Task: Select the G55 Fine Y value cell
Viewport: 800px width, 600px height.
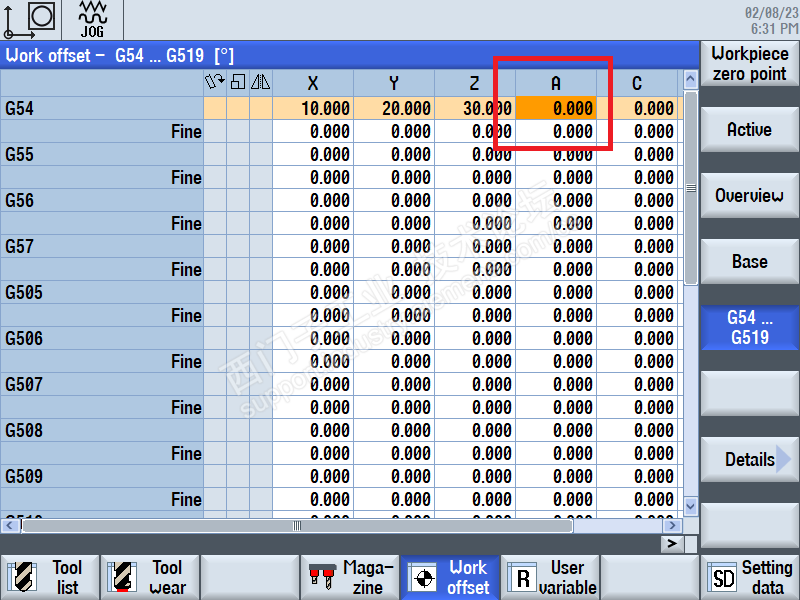Action: [394, 177]
